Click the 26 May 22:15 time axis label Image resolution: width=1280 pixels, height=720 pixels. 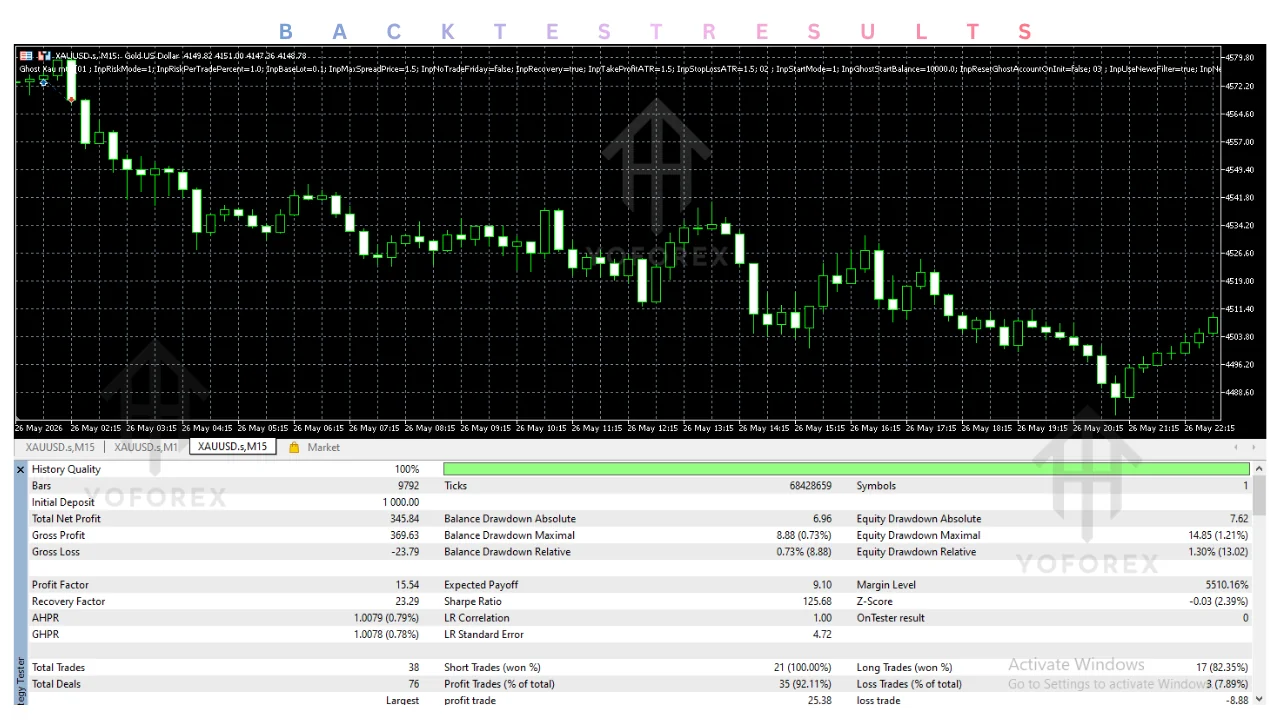click(x=1209, y=428)
